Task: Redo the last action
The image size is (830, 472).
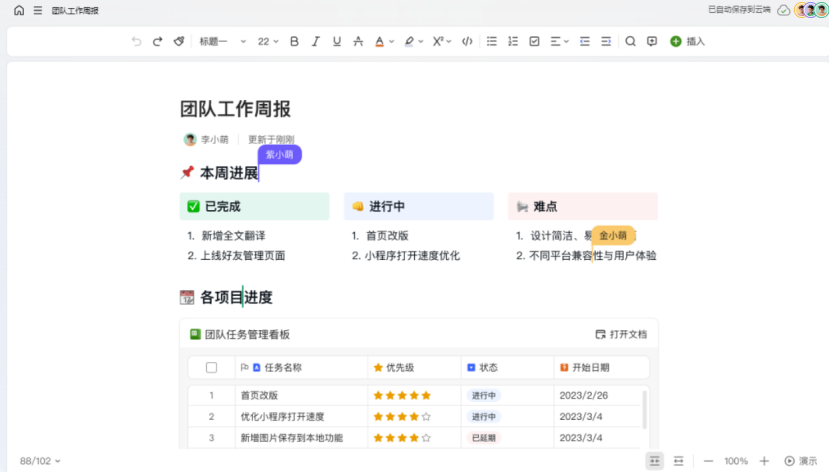Action: point(157,41)
